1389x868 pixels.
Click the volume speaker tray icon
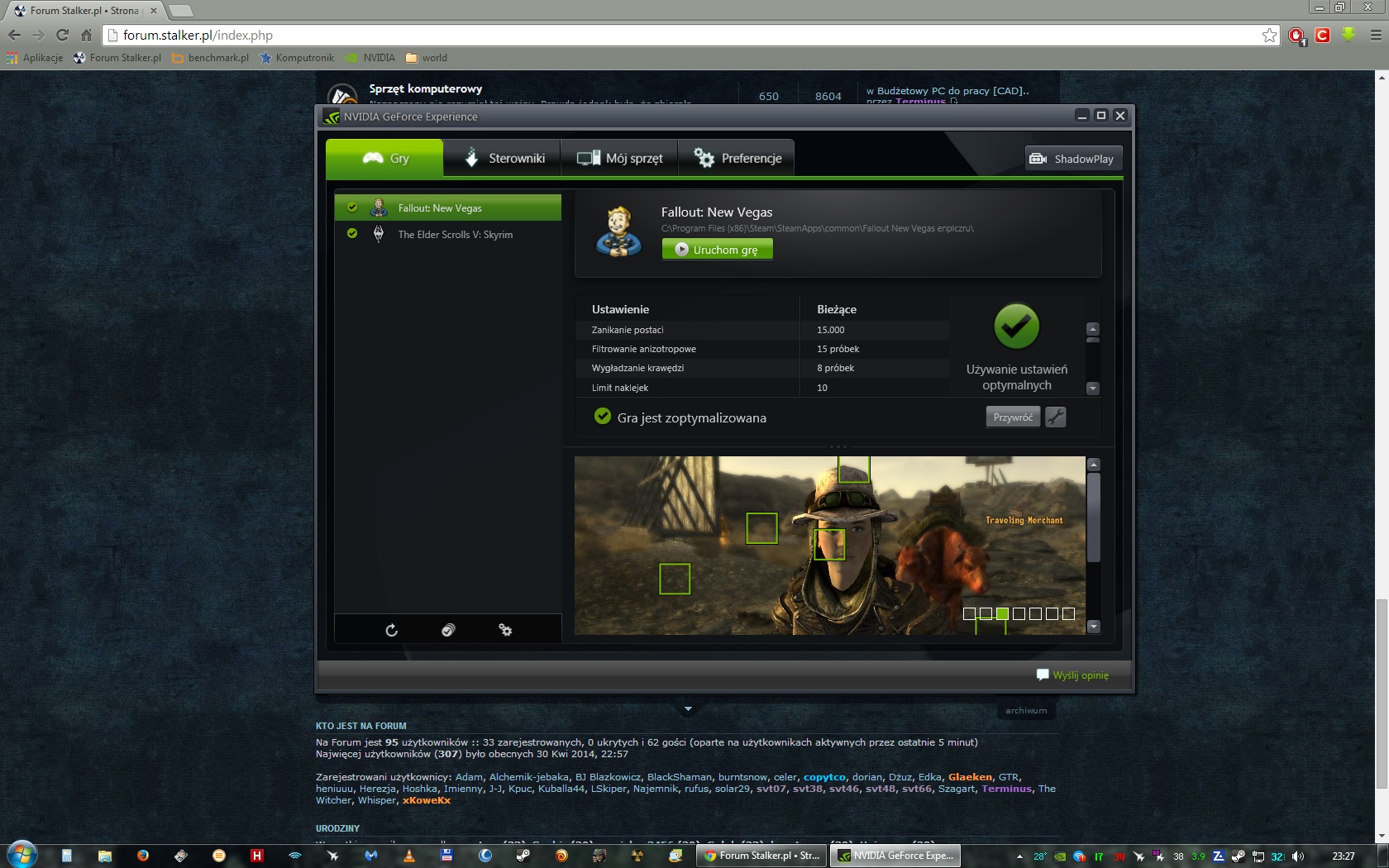[x=1298, y=856]
